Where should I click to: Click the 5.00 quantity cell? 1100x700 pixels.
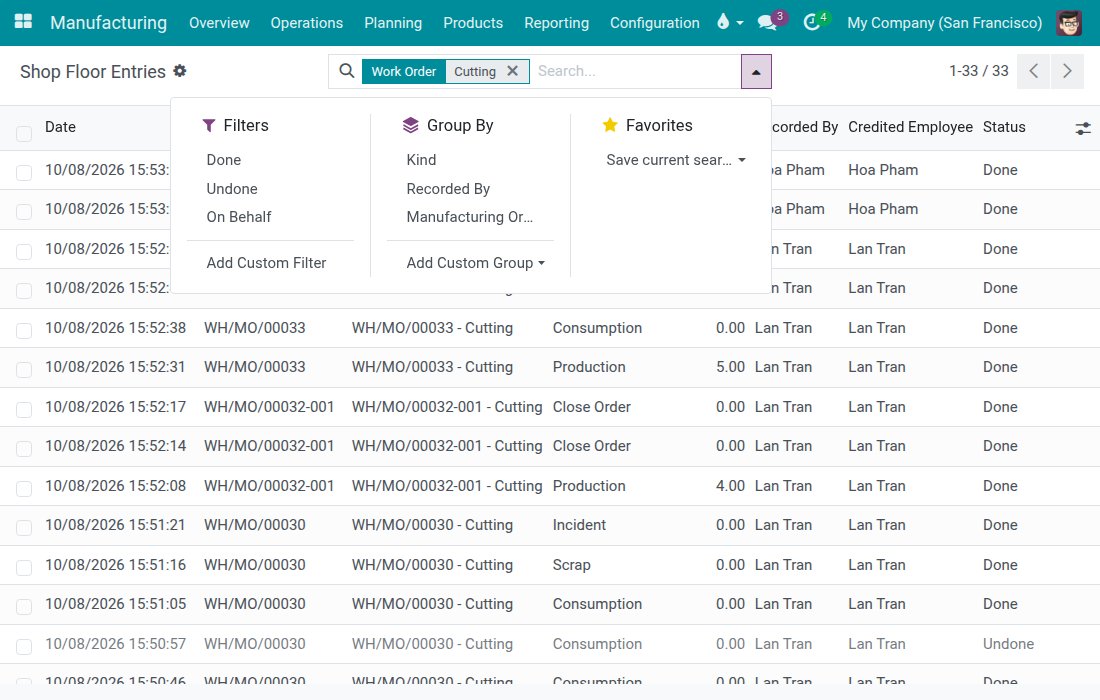point(730,367)
